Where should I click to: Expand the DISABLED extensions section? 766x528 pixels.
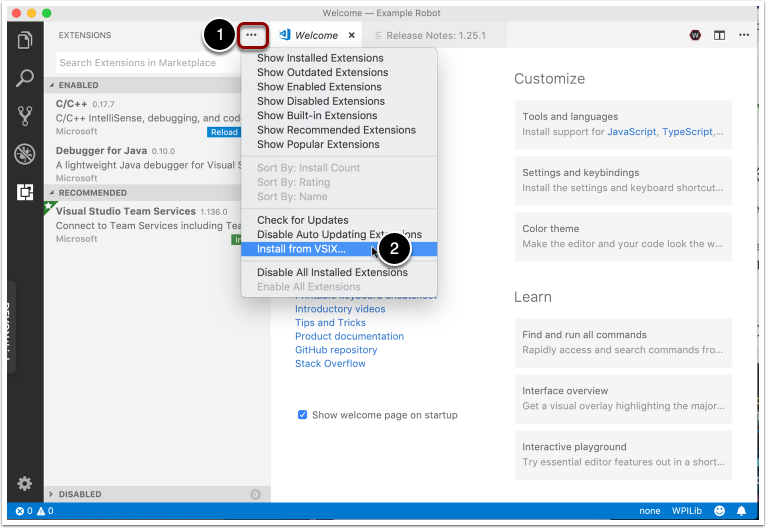pyautogui.click(x=156, y=494)
